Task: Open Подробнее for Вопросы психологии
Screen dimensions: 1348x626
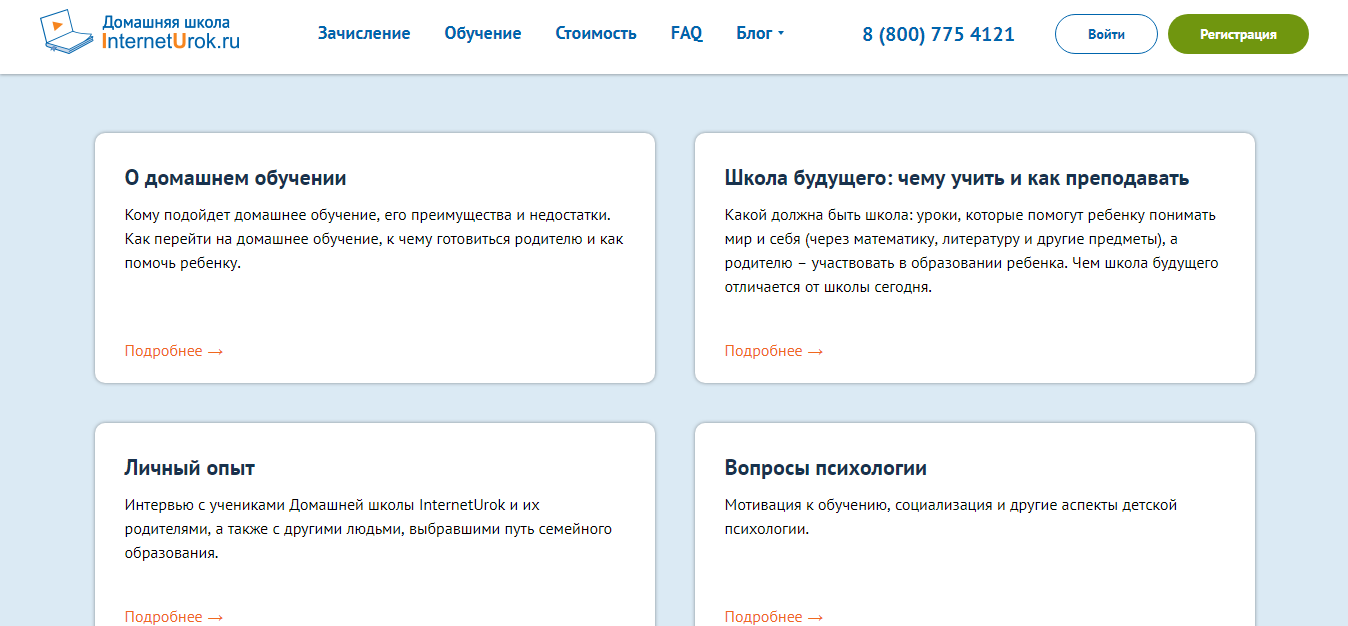Action: [x=765, y=617]
